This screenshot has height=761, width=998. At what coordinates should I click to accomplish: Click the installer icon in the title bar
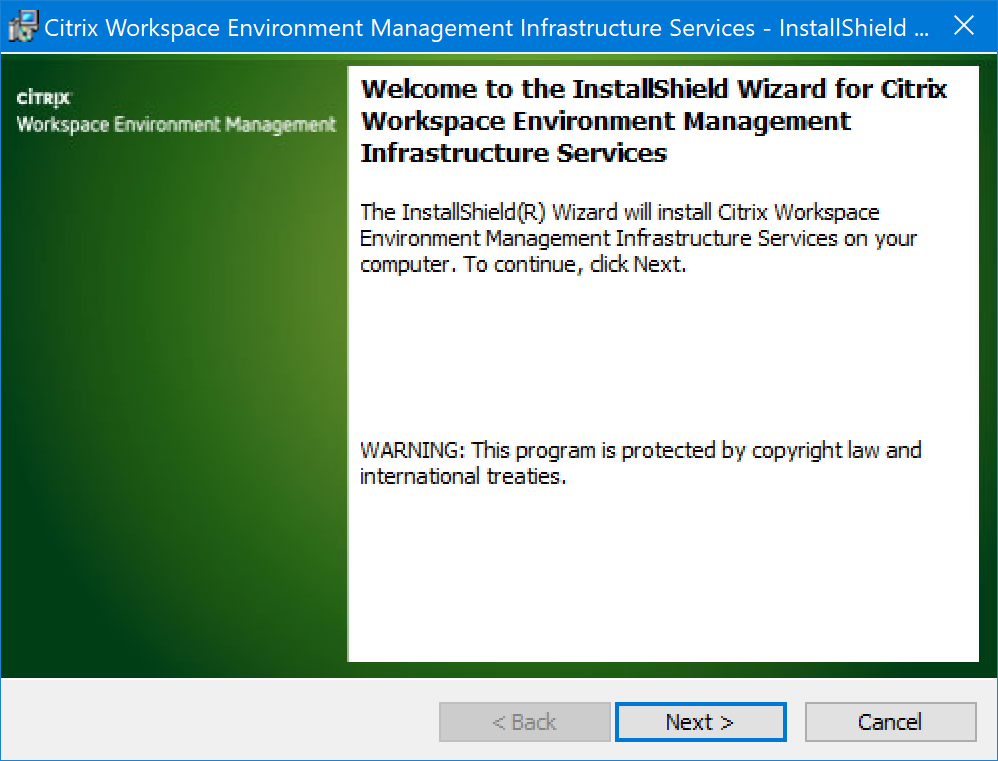pos(23,26)
